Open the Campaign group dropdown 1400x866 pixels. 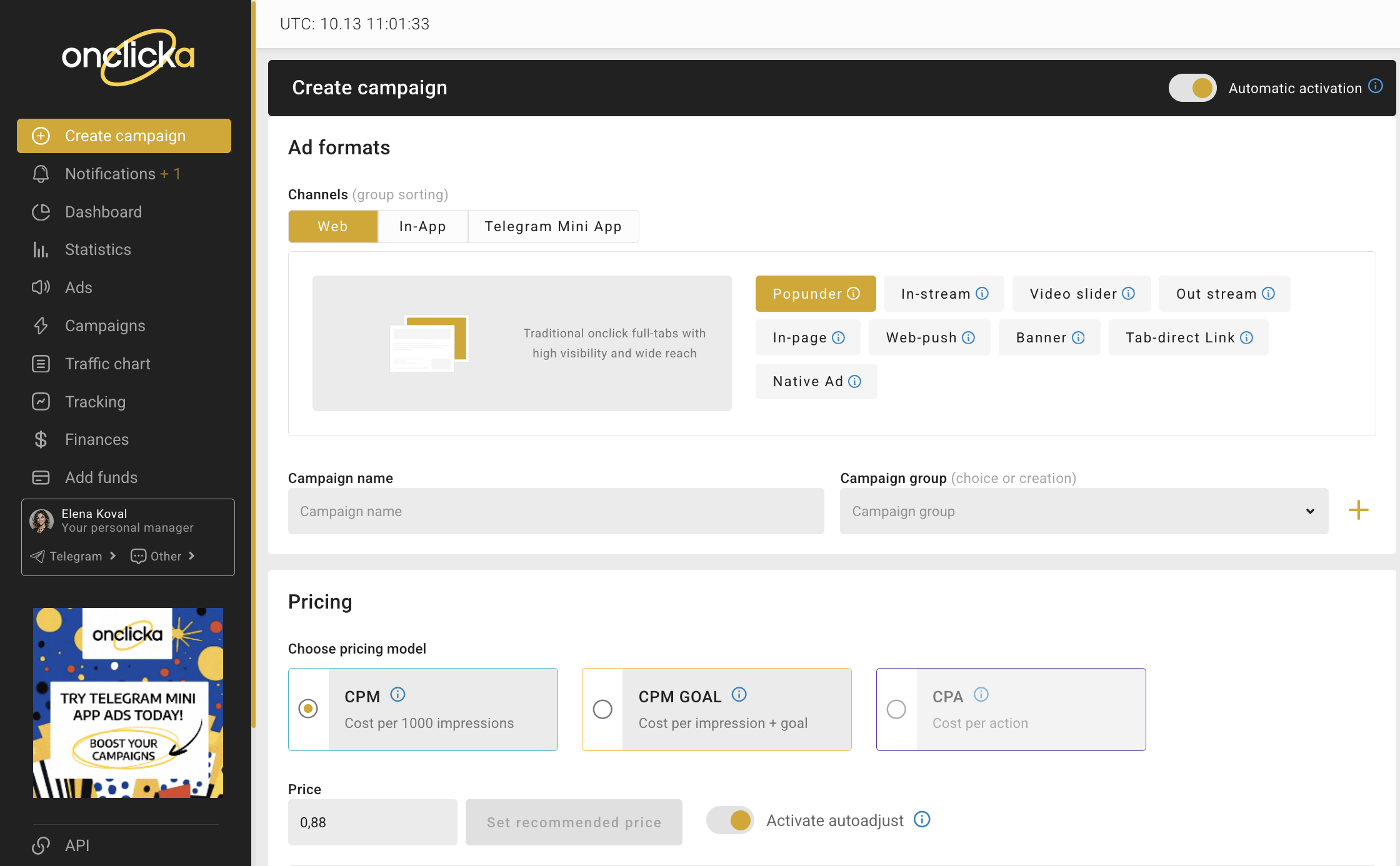(1084, 511)
